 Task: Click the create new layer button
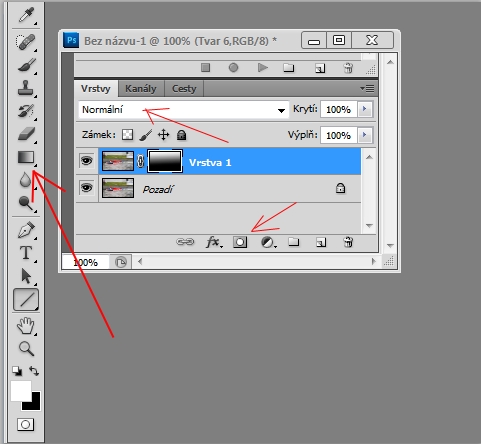pos(321,242)
